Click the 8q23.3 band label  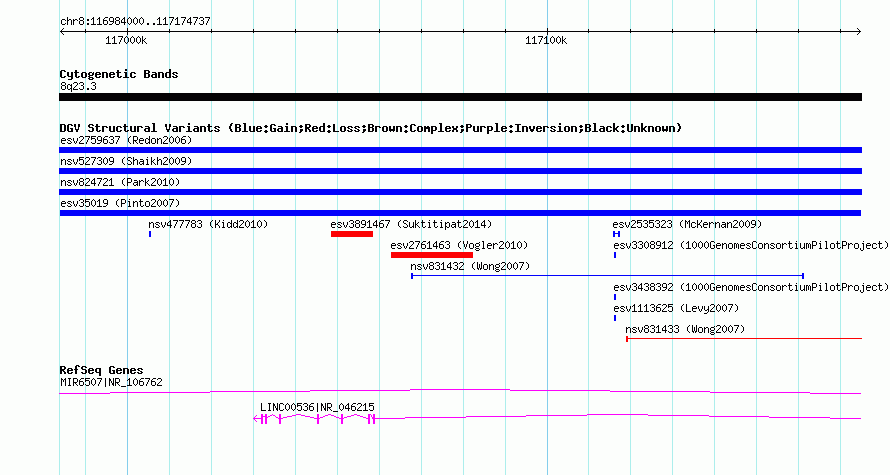tap(78, 87)
